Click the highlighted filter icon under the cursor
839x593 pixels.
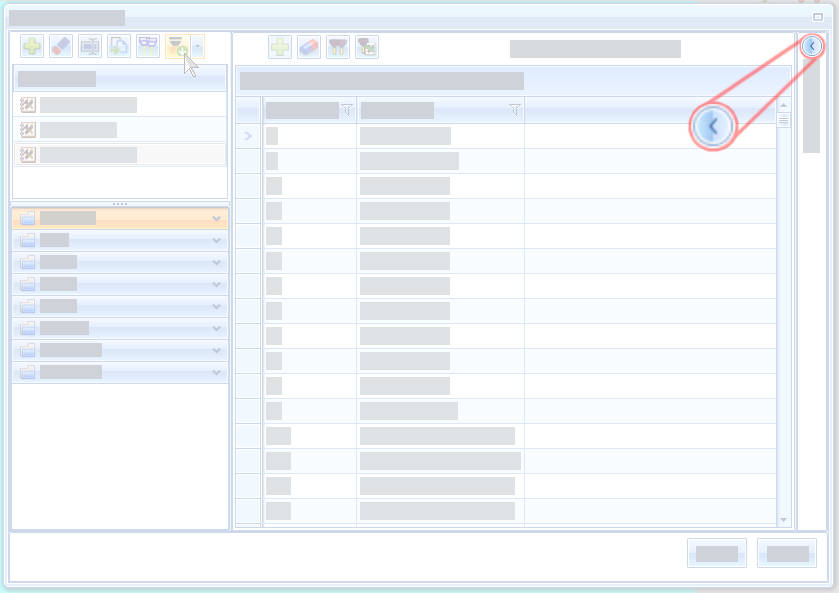(177, 46)
